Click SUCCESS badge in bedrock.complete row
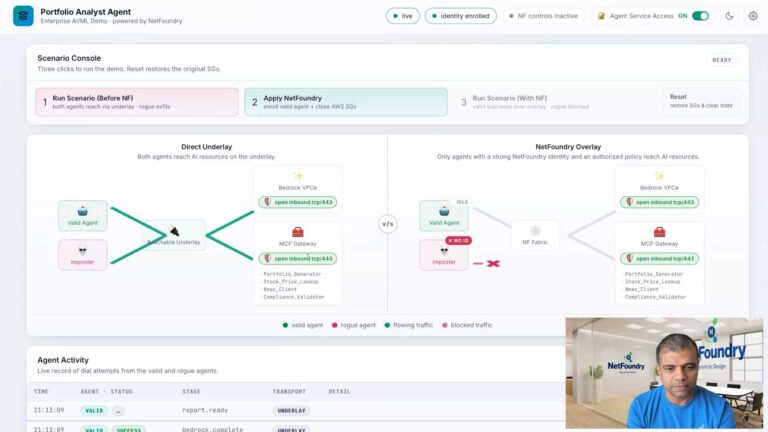768x432 pixels. tap(128, 429)
